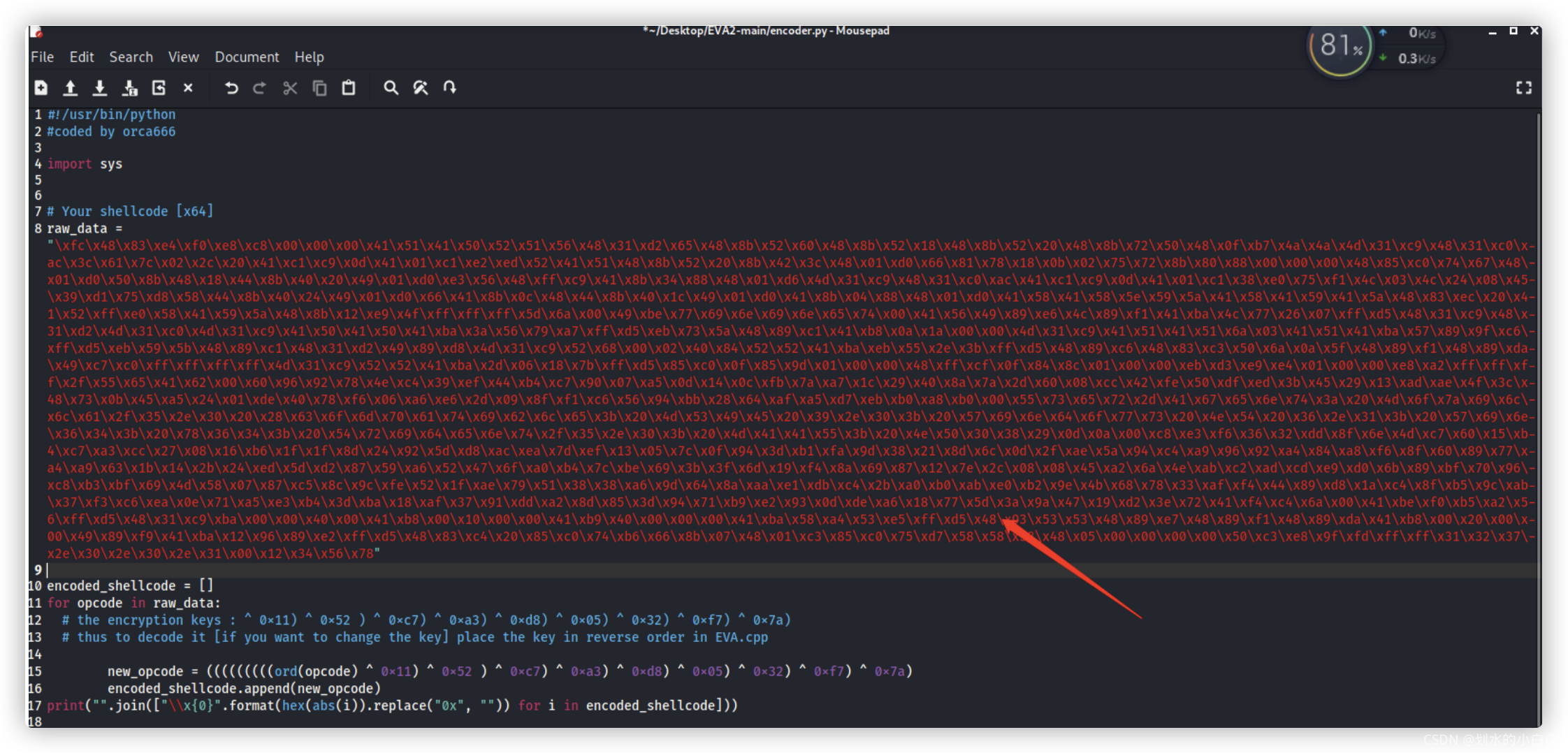Create a new document with the toolbar icon
Screen dimensions: 1568x753
(41, 87)
